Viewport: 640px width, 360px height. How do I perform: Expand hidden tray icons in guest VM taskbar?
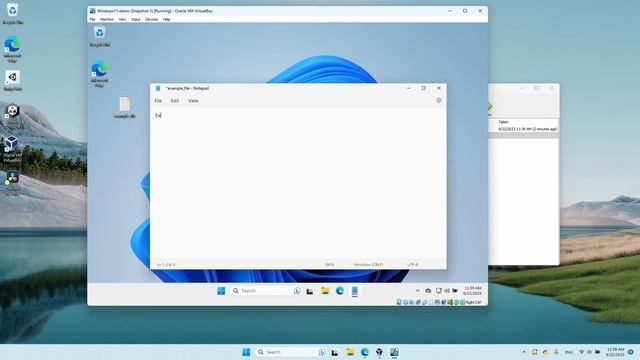pos(418,291)
